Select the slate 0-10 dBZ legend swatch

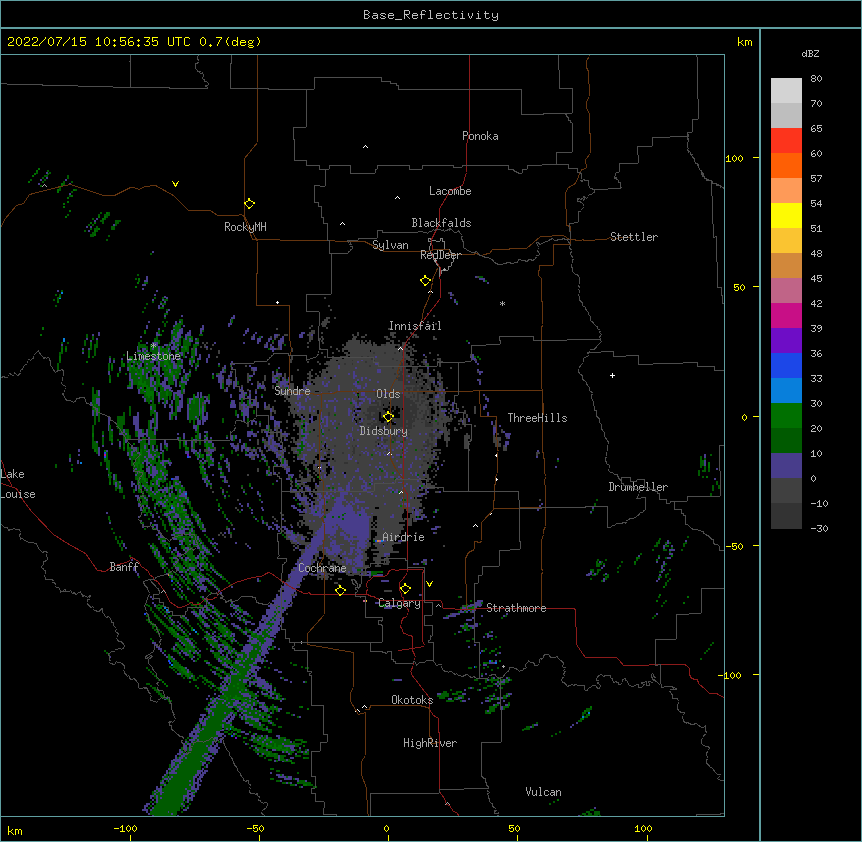click(x=786, y=466)
